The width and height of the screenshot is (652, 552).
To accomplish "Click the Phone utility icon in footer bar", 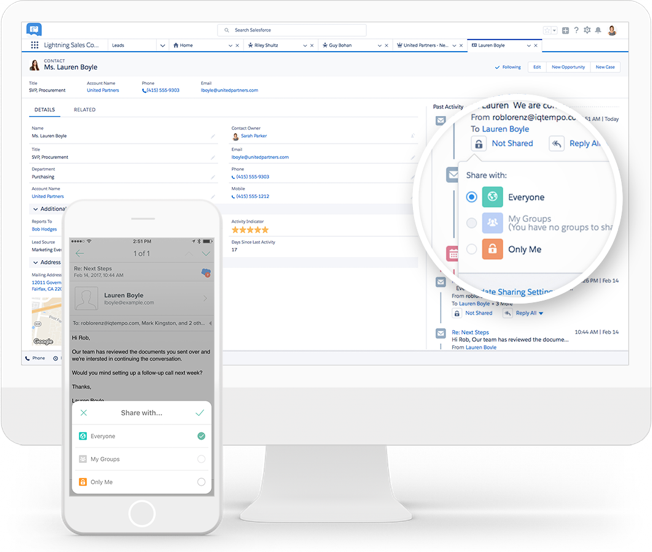I will click(27, 358).
